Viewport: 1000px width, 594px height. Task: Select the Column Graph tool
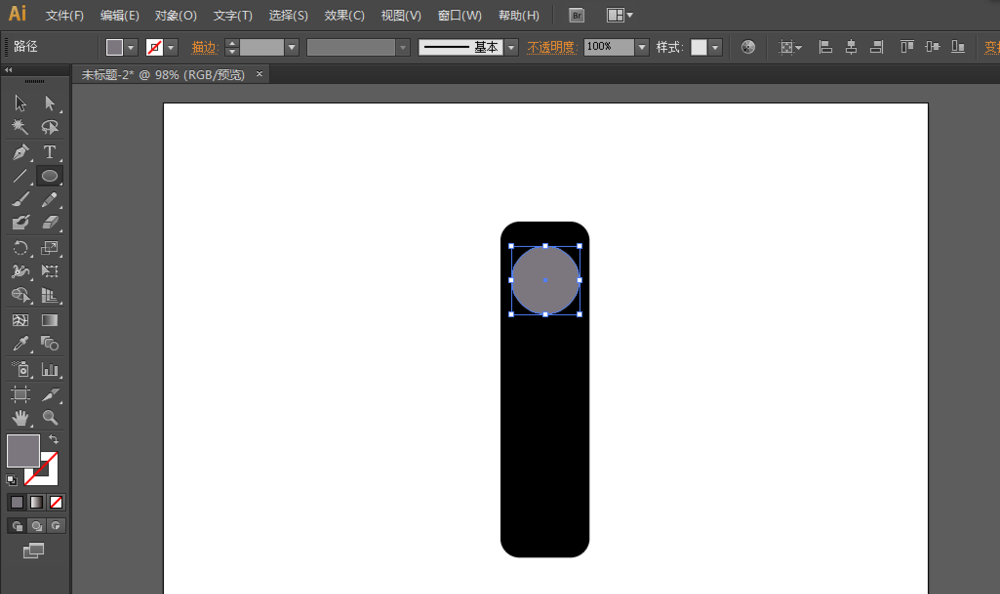pyautogui.click(x=50, y=369)
